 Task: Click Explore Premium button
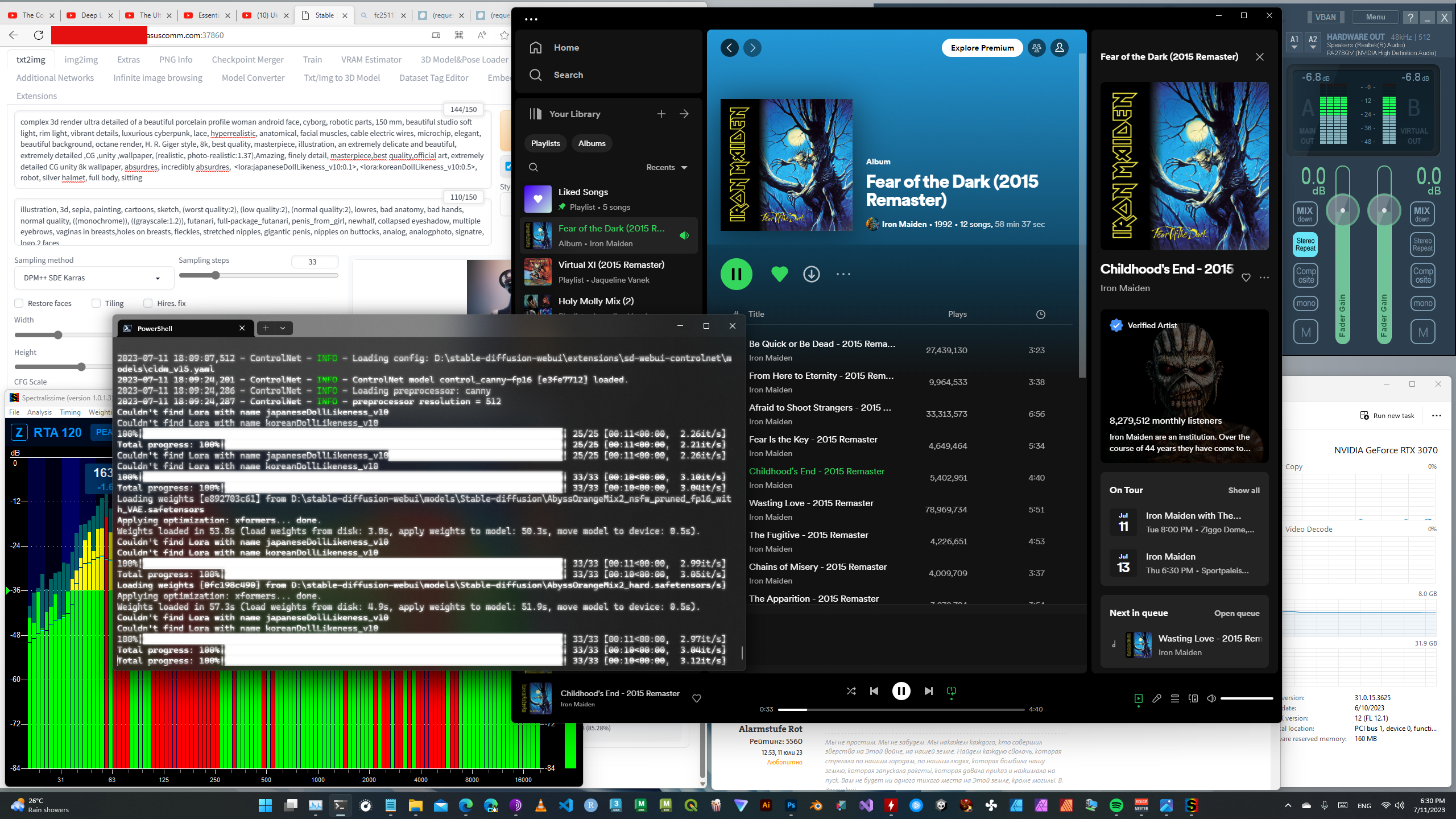point(982,48)
